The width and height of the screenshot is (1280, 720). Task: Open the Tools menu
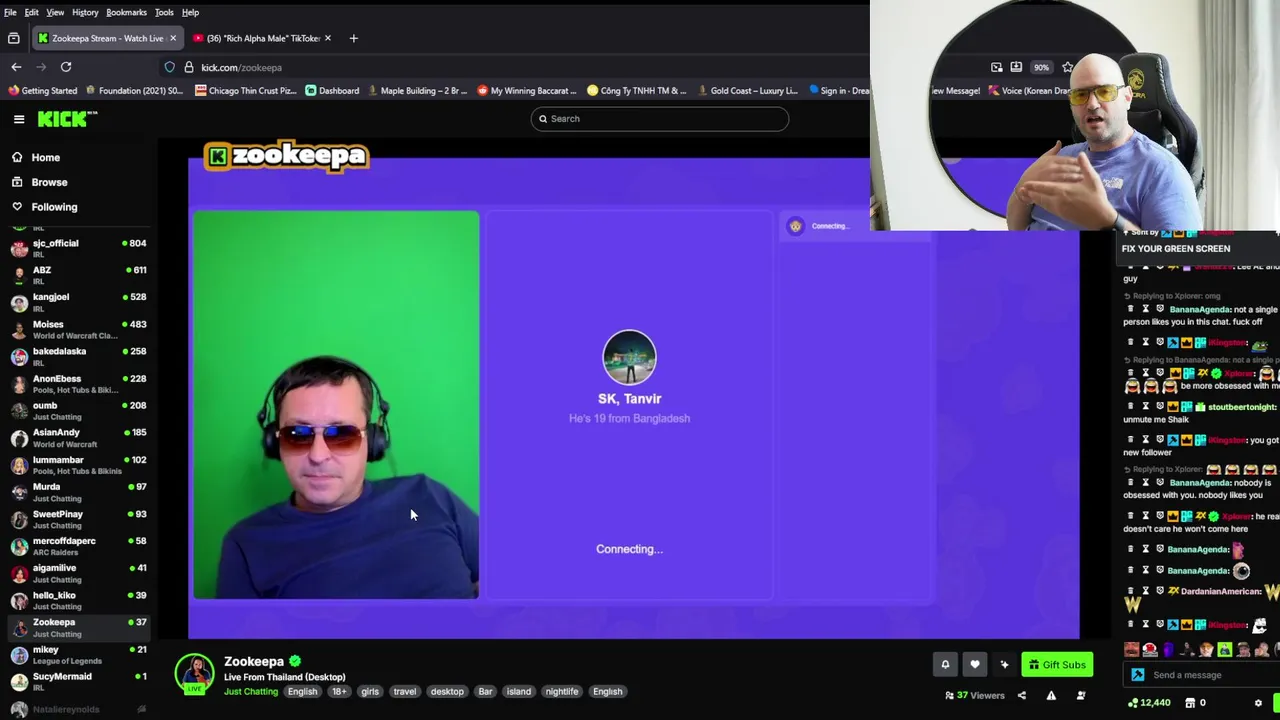[x=164, y=12]
